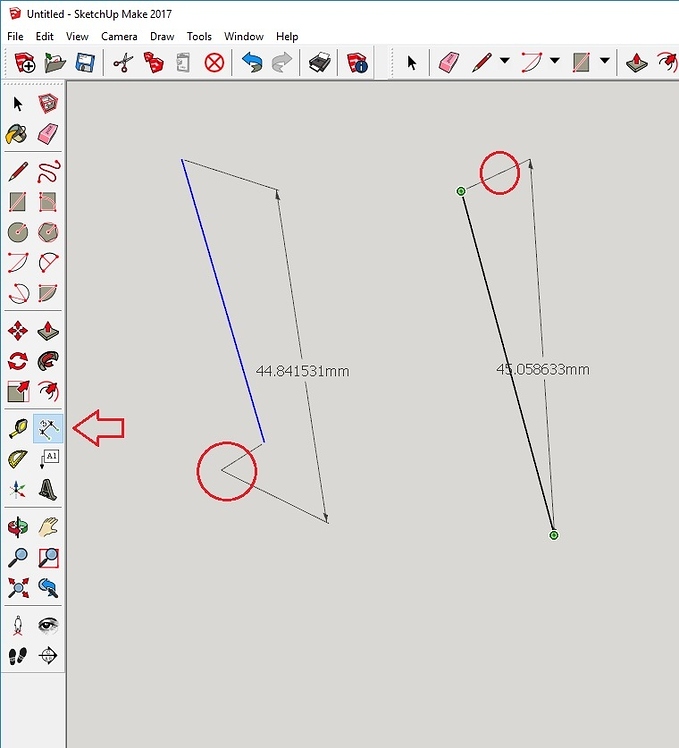Select the Rectangle shape tool in top toolbar

(x=581, y=62)
